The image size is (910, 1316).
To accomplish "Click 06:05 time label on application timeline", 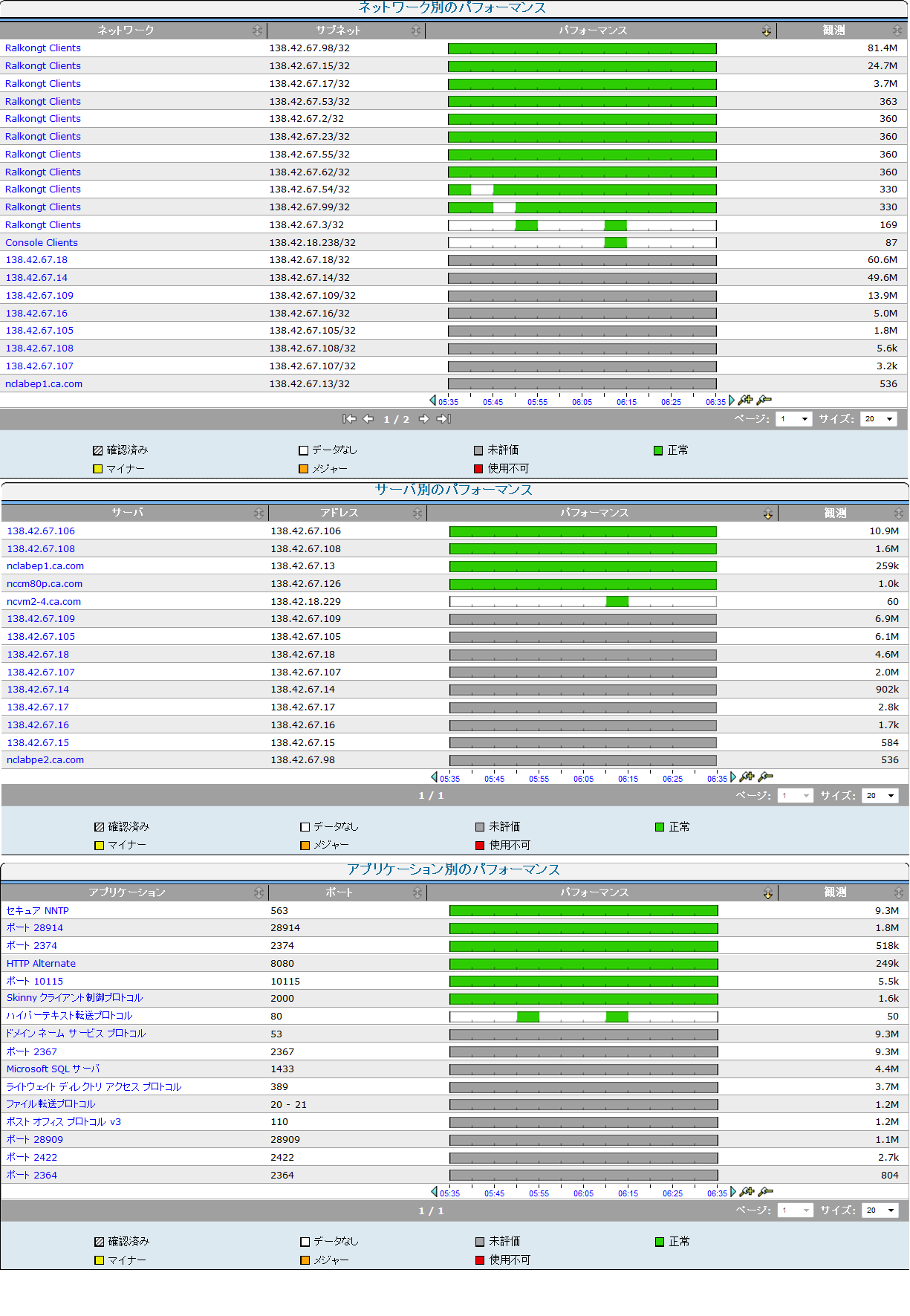I will (583, 1193).
